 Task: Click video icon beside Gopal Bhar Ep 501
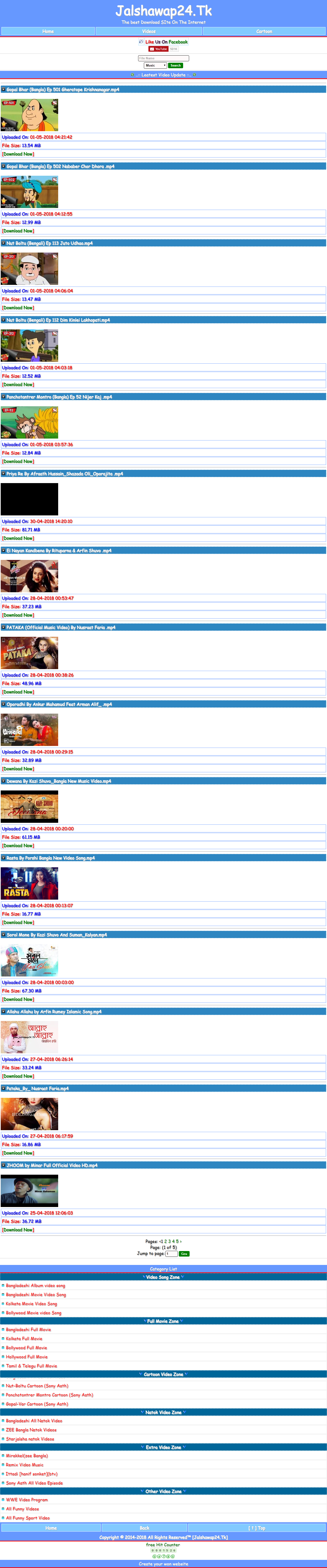(3, 90)
